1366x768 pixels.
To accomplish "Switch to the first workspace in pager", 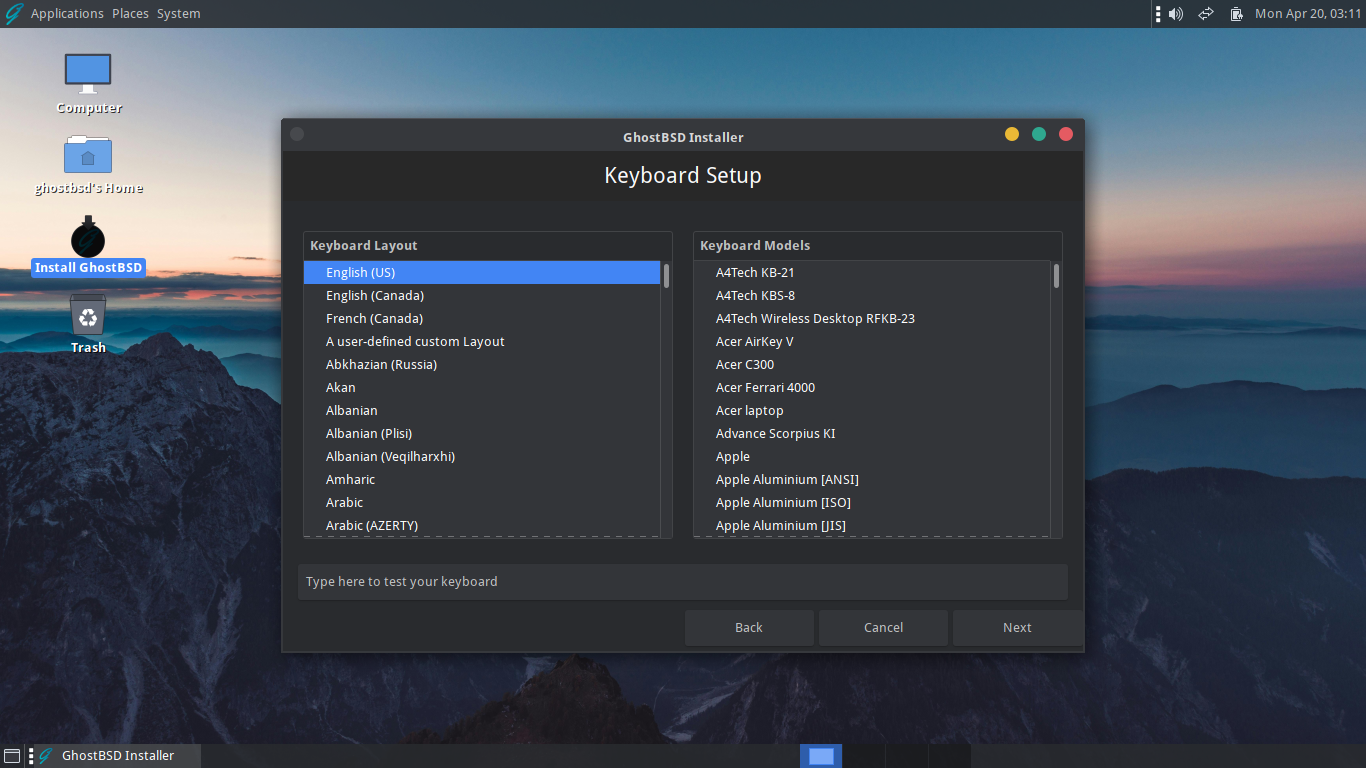I will click(x=821, y=756).
